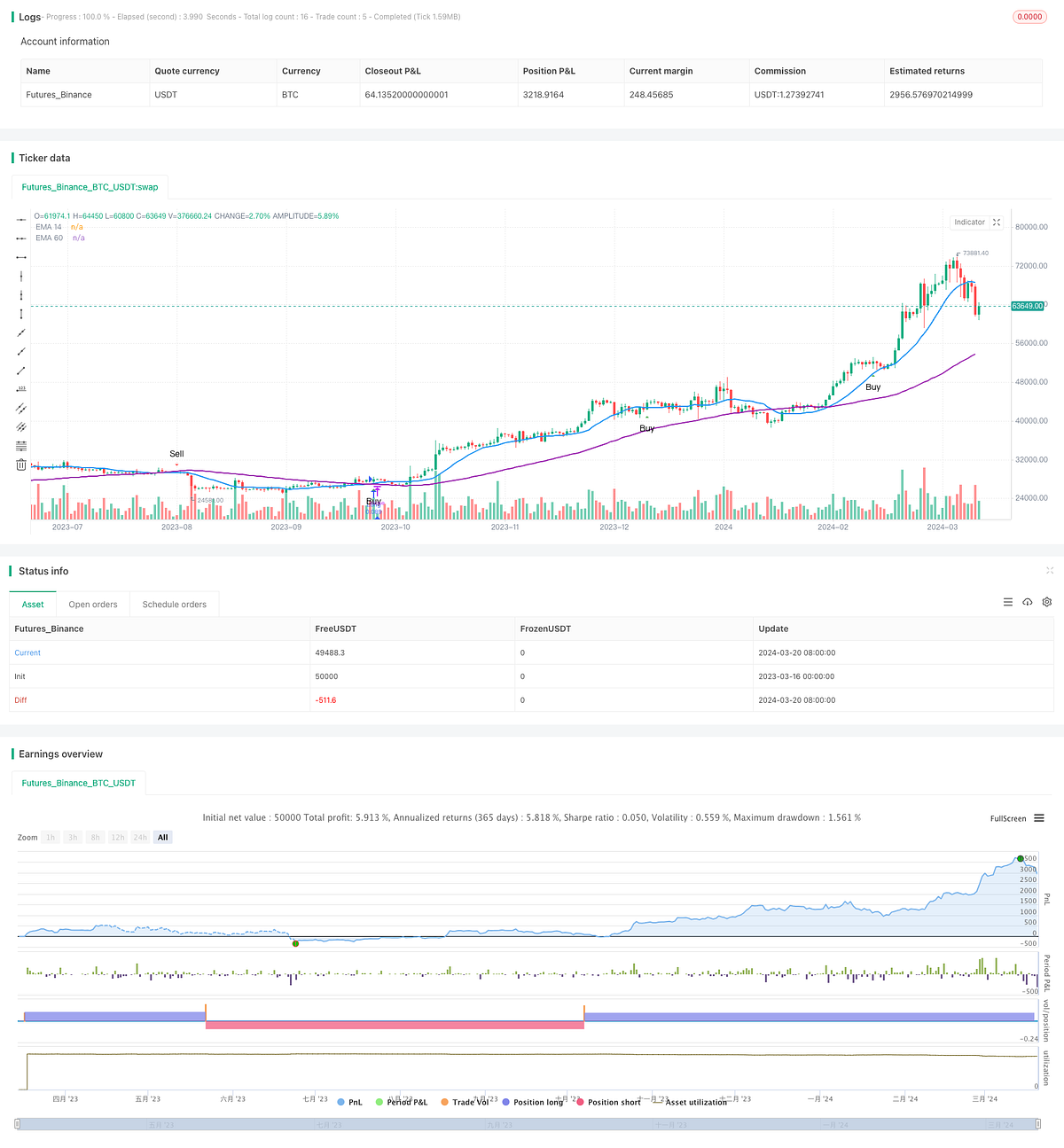Click the FullScreen button in Earnings overview
This screenshot has width=1064, height=1148.
point(1007,818)
